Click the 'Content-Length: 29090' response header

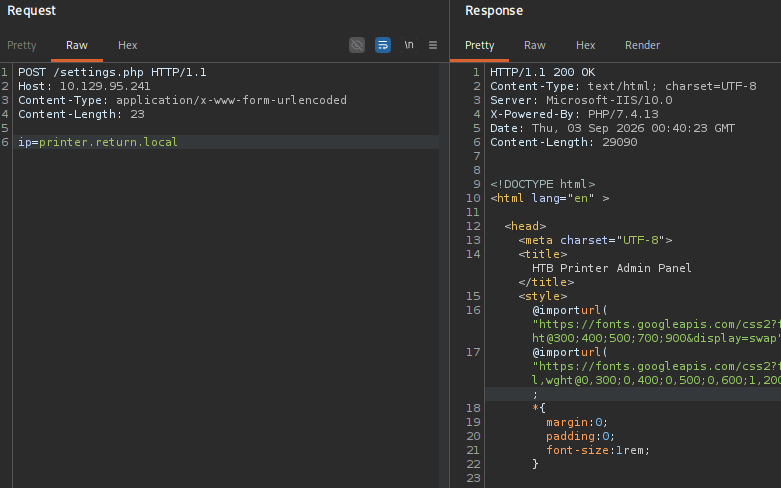coord(564,142)
